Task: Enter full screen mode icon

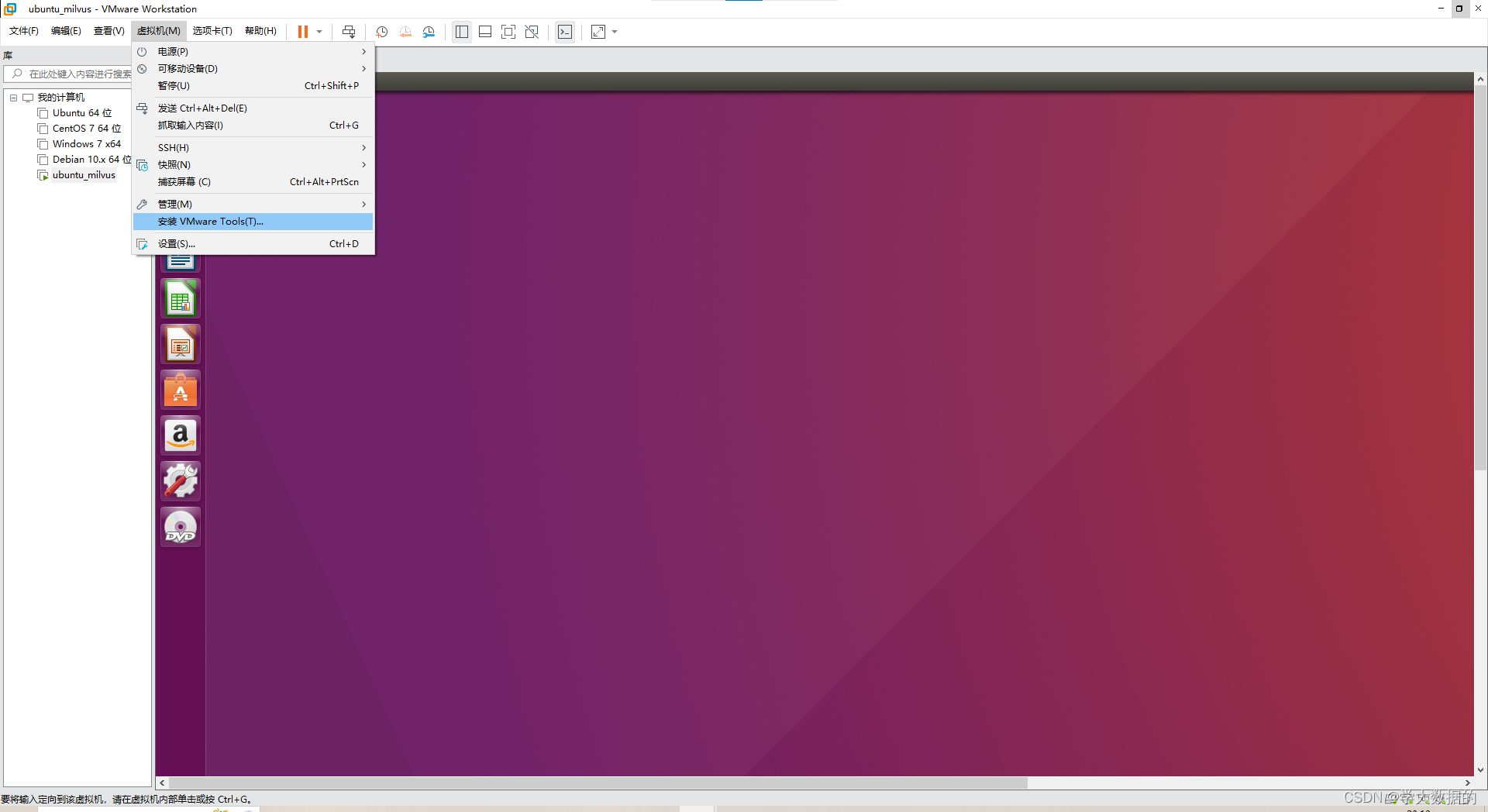Action: point(508,32)
